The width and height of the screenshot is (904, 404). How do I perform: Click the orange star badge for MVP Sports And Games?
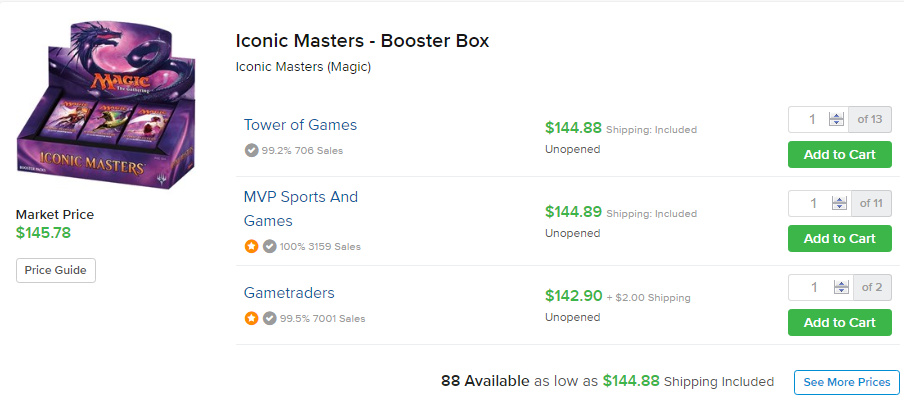coord(251,247)
